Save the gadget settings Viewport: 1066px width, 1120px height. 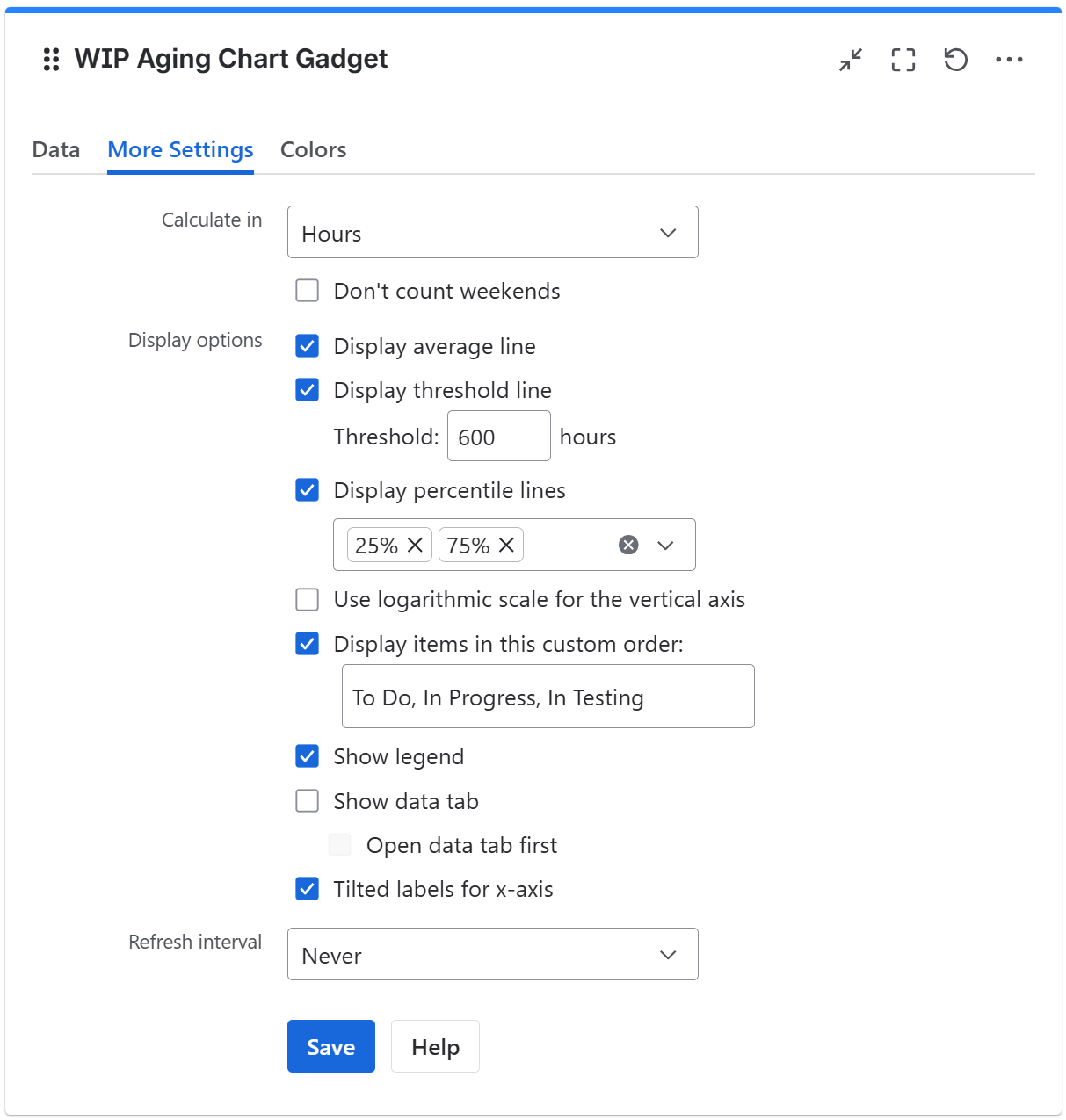click(330, 1046)
